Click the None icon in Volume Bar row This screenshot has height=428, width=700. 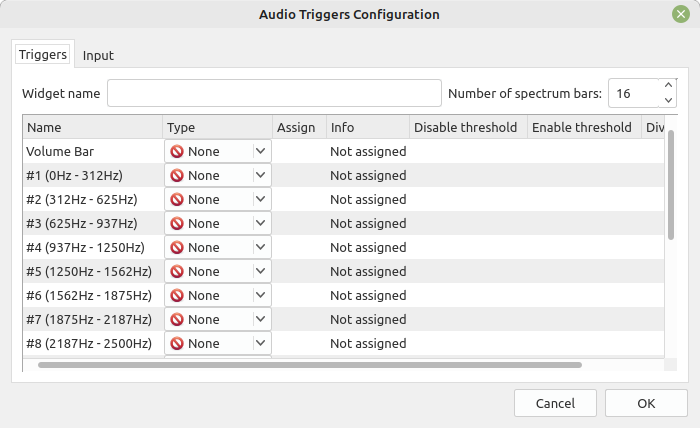click(177, 152)
